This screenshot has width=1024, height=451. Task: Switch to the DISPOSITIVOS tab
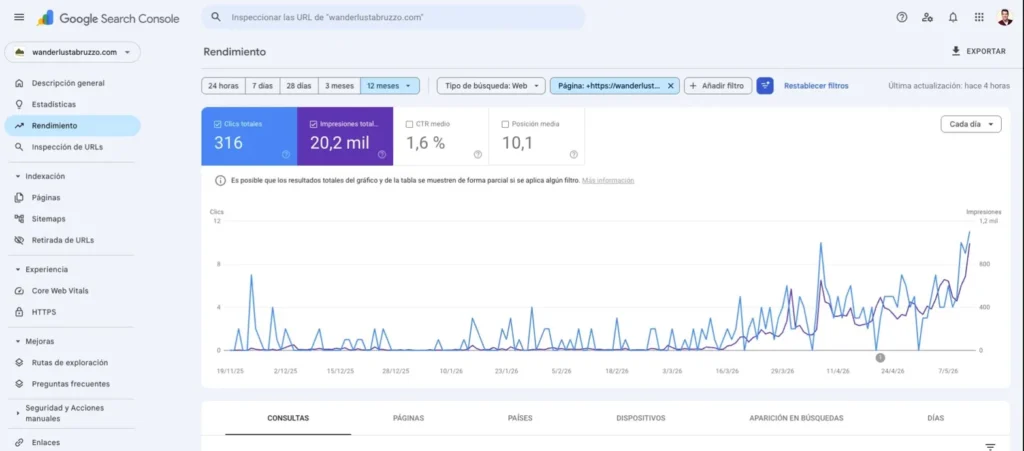(x=641, y=418)
